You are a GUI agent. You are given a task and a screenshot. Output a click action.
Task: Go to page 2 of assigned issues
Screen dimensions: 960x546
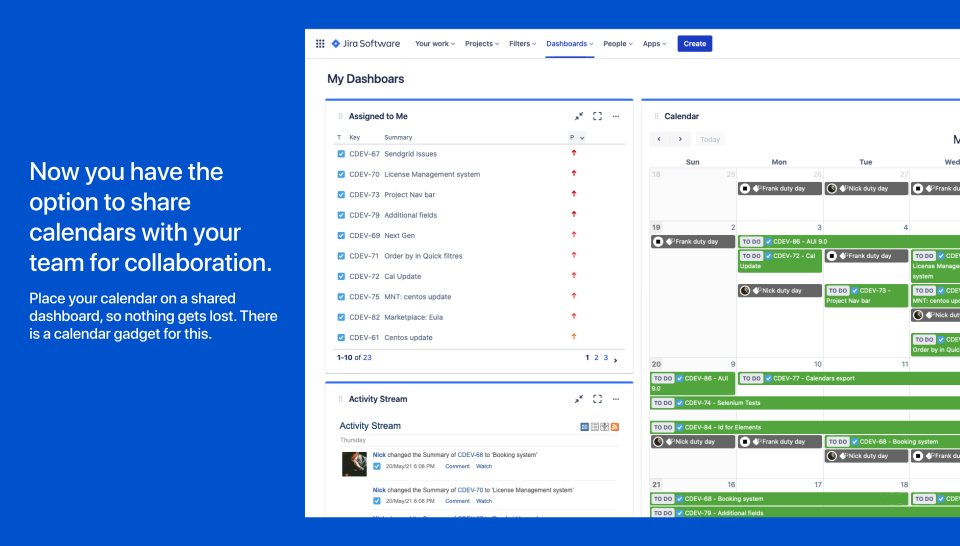click(x=597, y=357)
